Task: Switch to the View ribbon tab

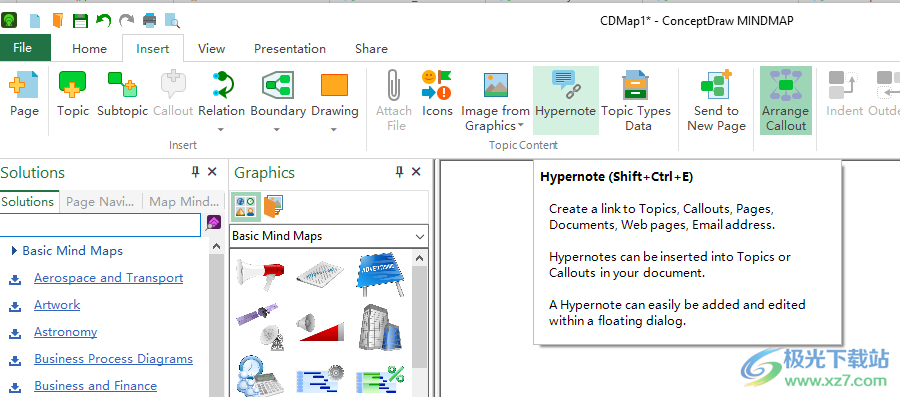Action: [x=211, y=49]
